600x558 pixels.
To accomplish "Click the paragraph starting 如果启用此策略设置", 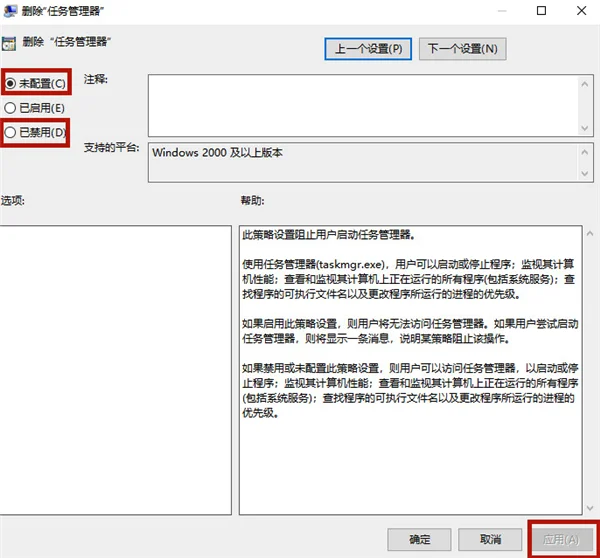I will pos(410,331).
